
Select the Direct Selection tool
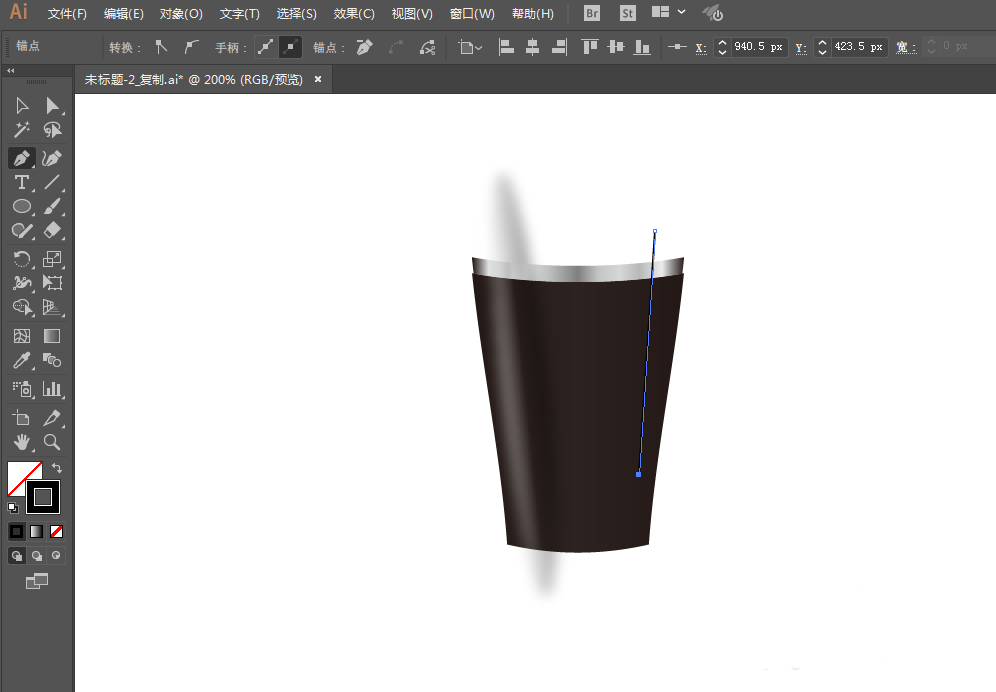click(x=53, y=106)
